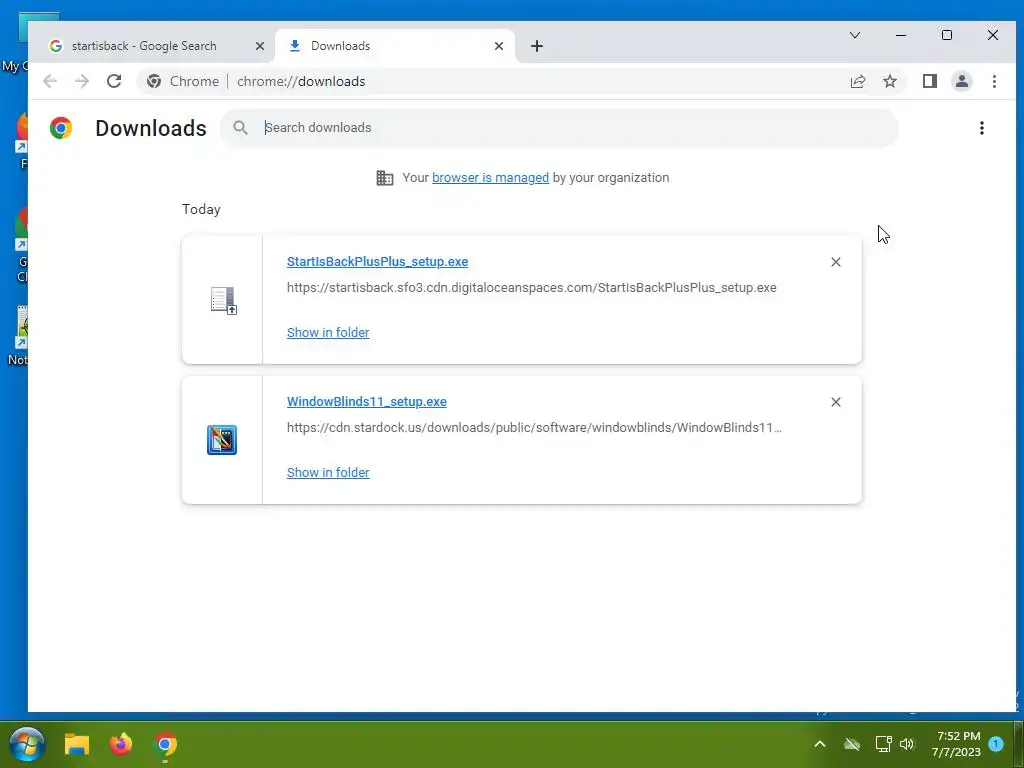Open the Windows Start orb
The image size is (1024, 768).
[x=27, y=744]
